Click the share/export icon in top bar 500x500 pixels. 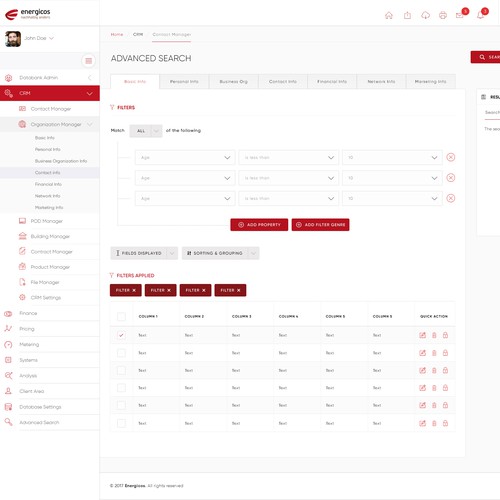407,15
